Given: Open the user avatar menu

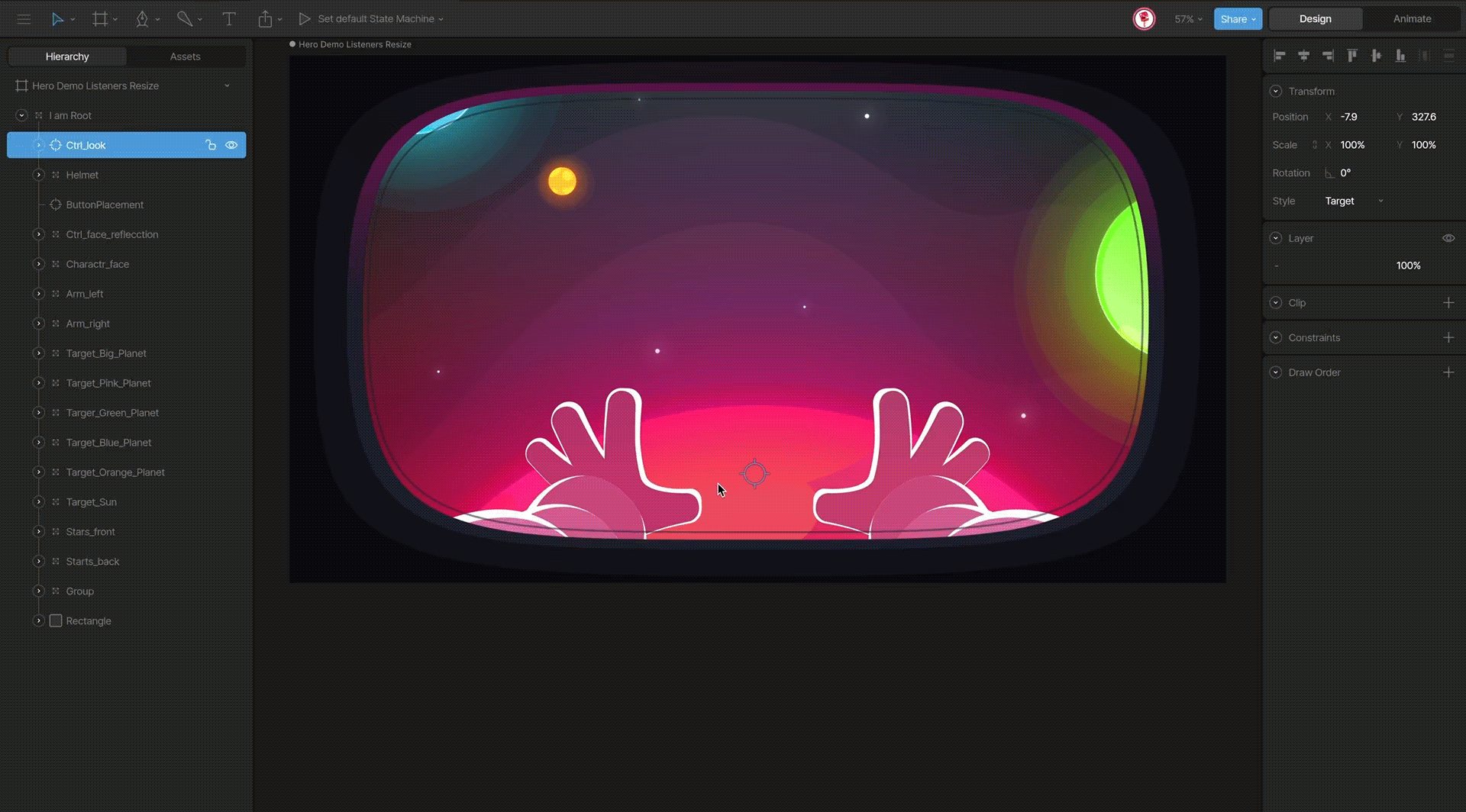Looking at the screenshot, I should (x=1144, y=19).
